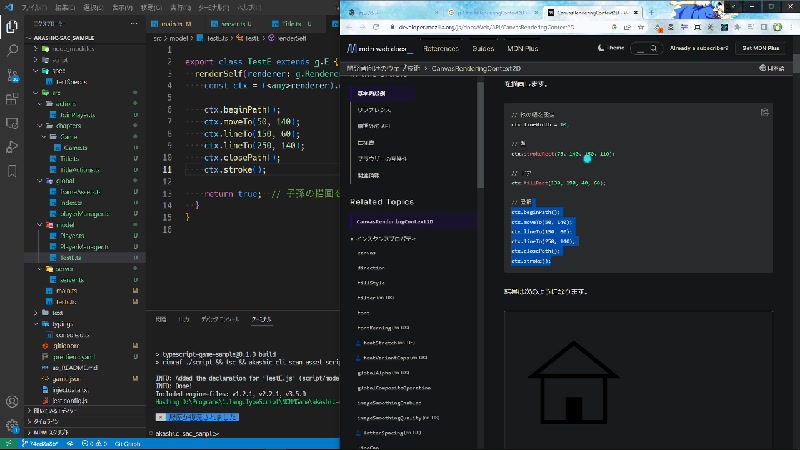Open the Source Control view
This screenshot has height=450, width=800.
(12, 74)
